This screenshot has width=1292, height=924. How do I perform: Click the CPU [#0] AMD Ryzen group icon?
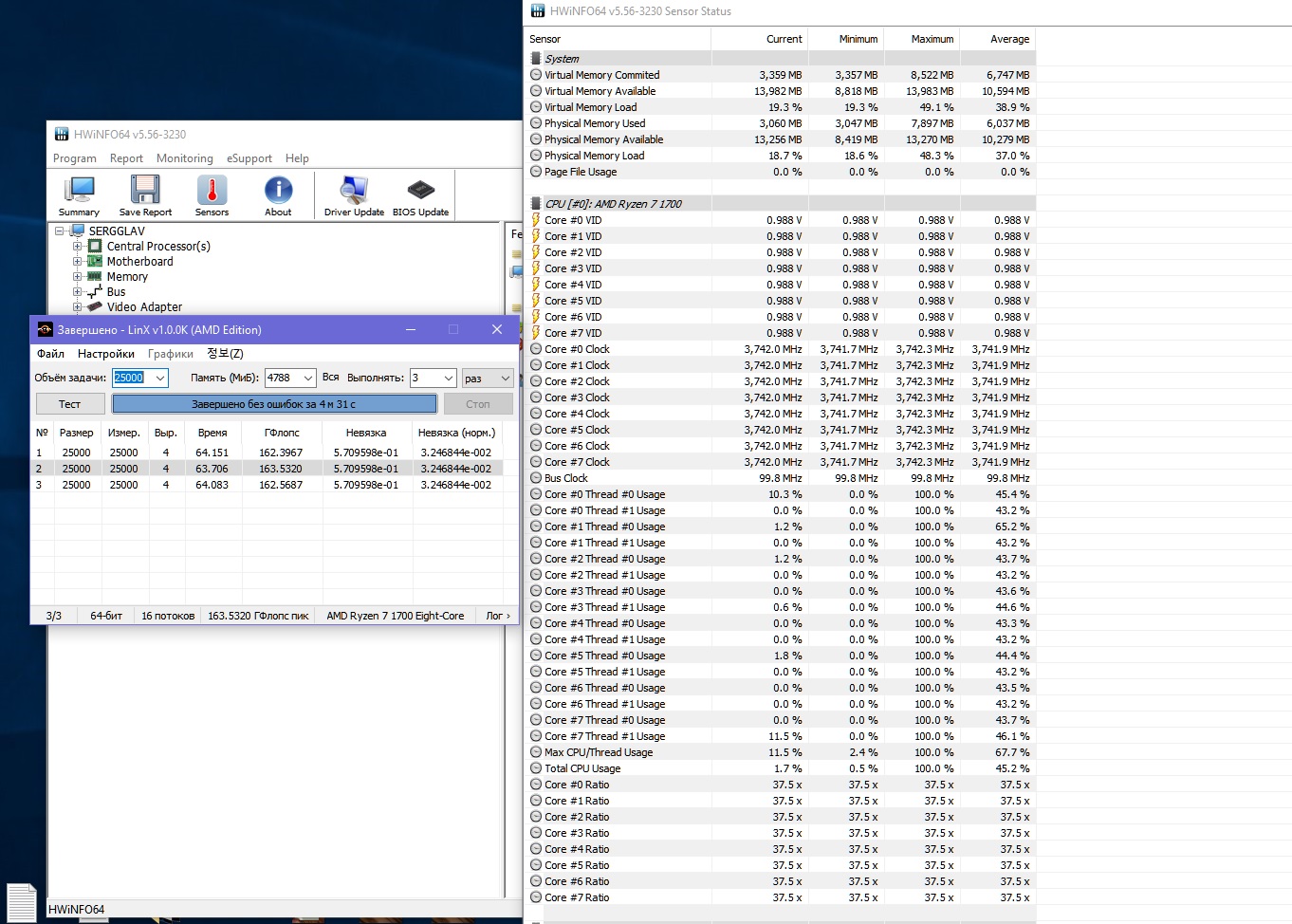pos(536,203)
